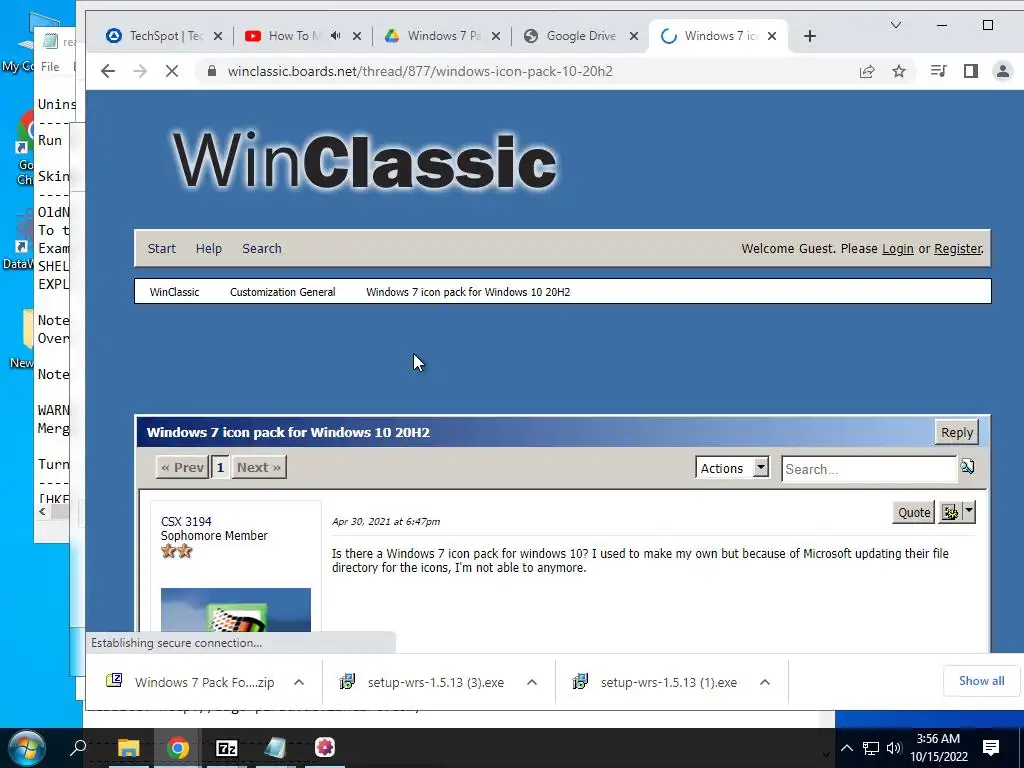
Task: Click the post options gear icon
Action: point(950,513)
